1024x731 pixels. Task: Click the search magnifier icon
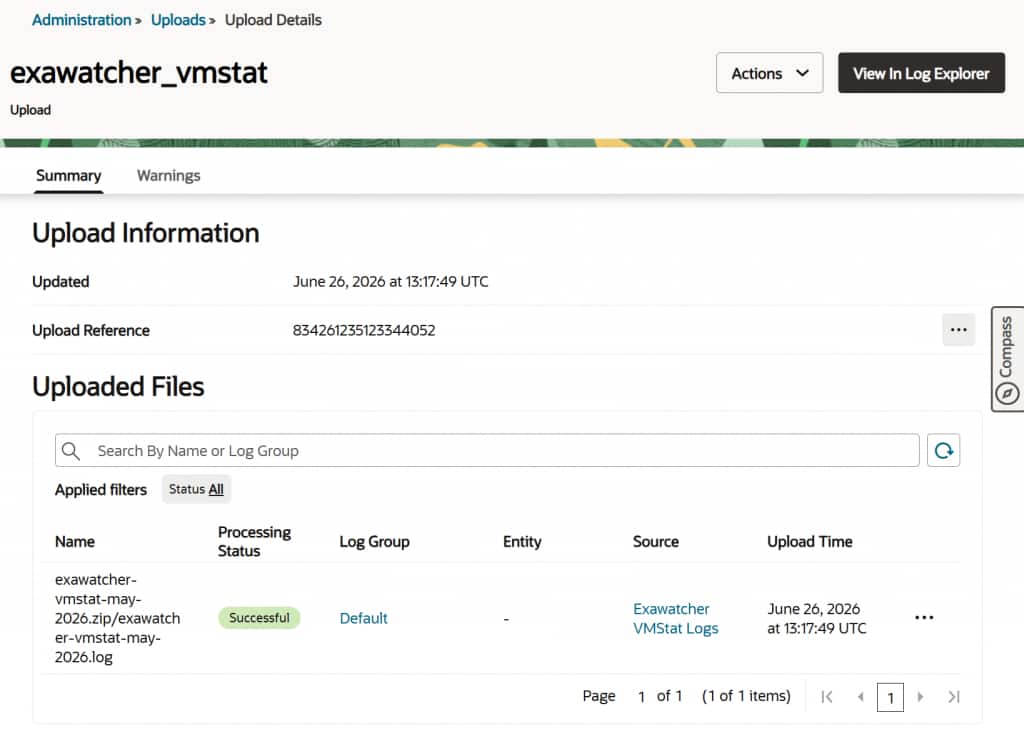[x=71, y=451]
